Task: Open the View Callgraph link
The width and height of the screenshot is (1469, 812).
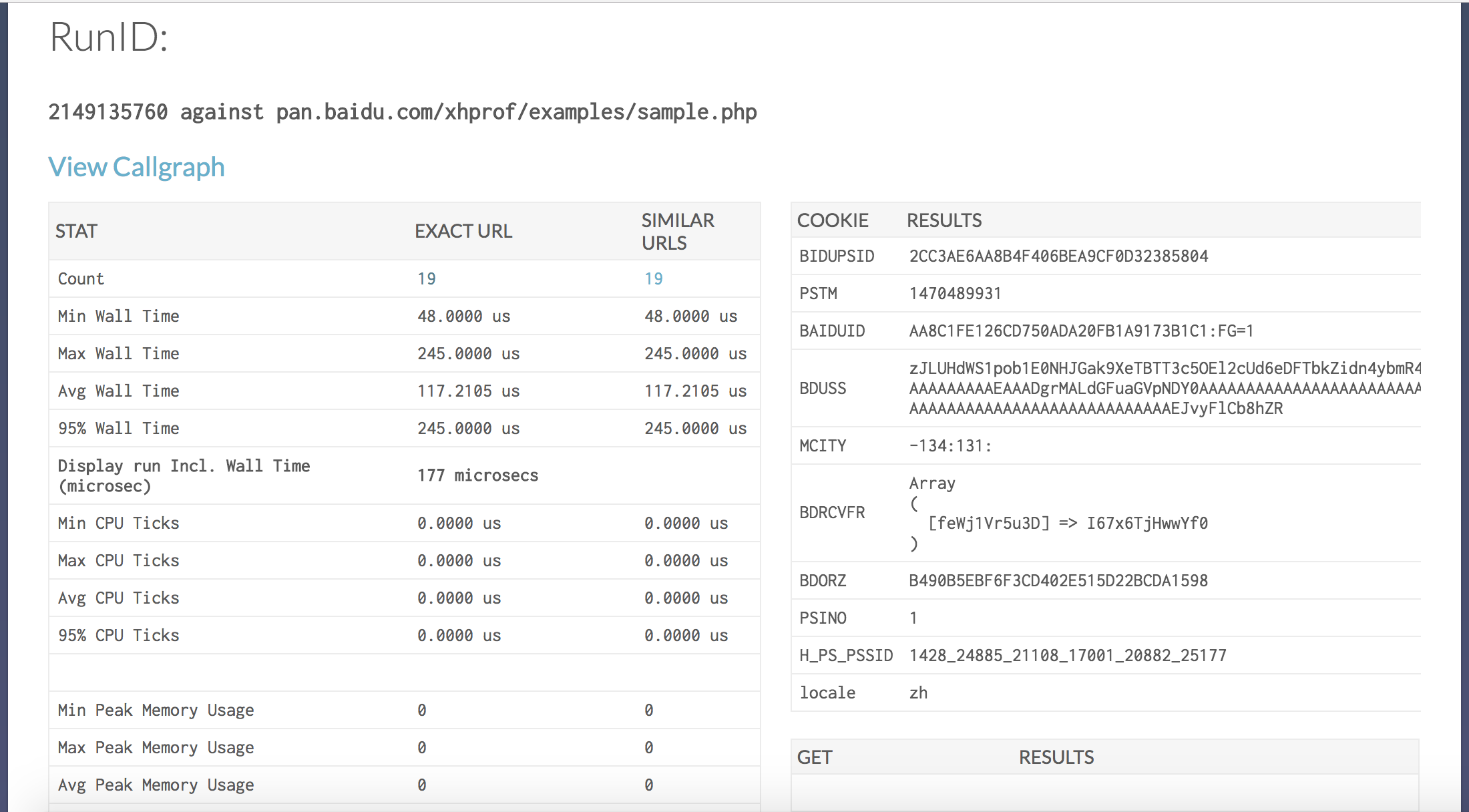Action: pos(136,167)
